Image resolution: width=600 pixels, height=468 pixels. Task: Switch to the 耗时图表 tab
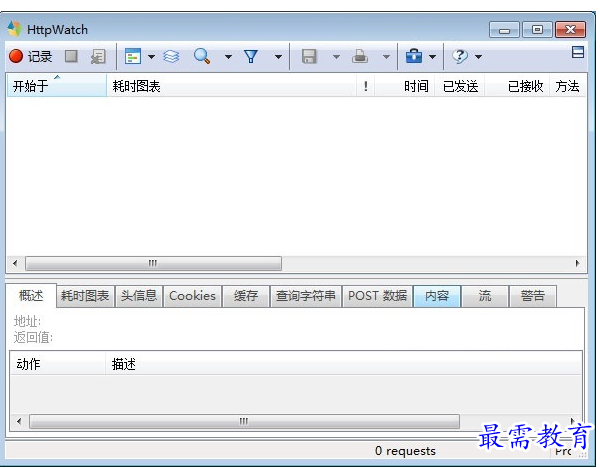point(85,296)
